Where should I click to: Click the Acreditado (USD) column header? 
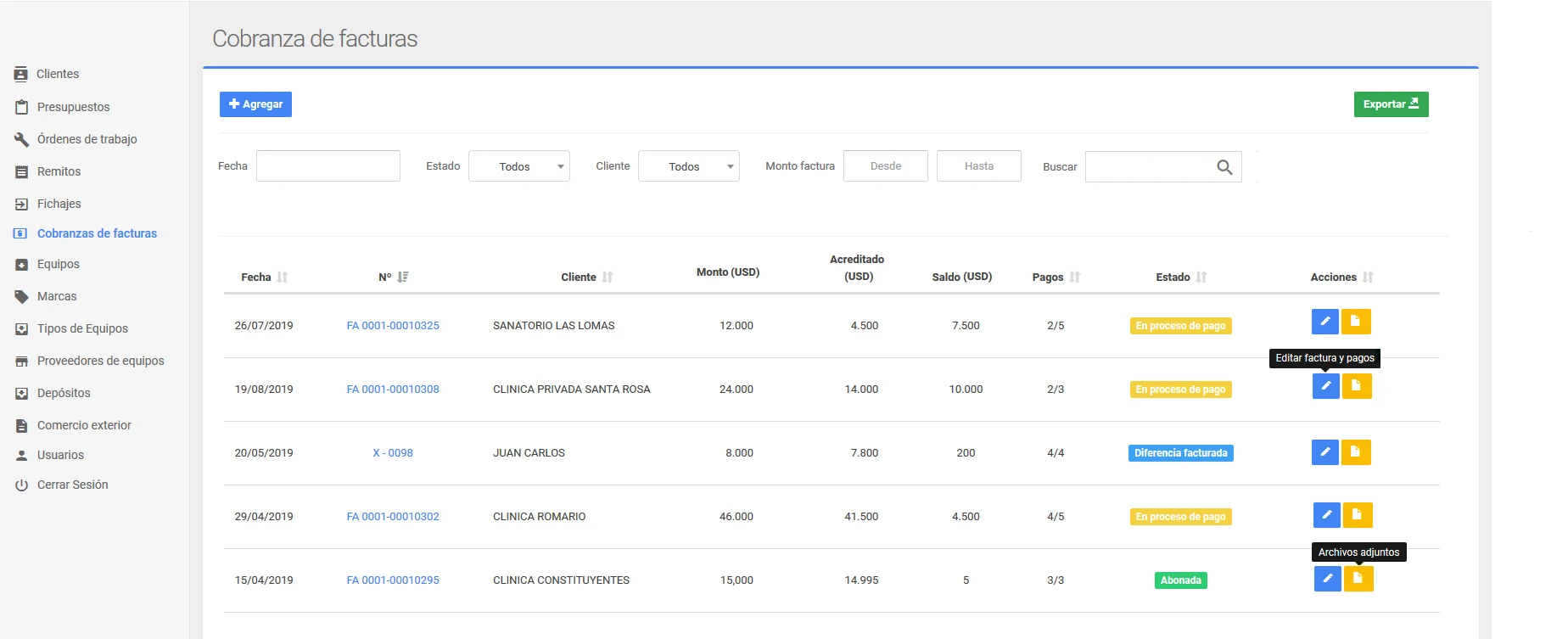tap(857, 268)
